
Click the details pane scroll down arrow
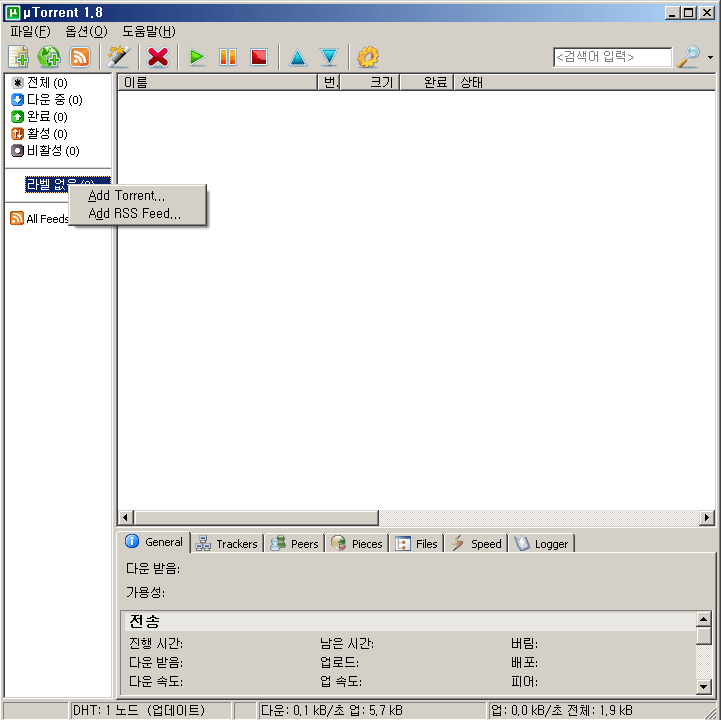click(704, 687)
